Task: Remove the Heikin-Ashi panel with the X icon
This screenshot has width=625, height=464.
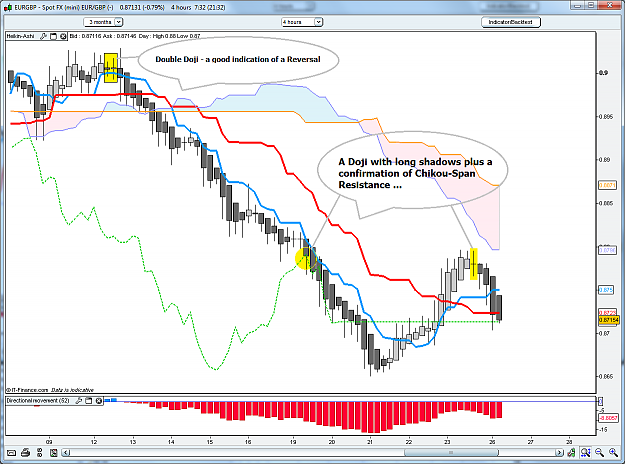Action: pyautogui.click(x=63, y=36)
